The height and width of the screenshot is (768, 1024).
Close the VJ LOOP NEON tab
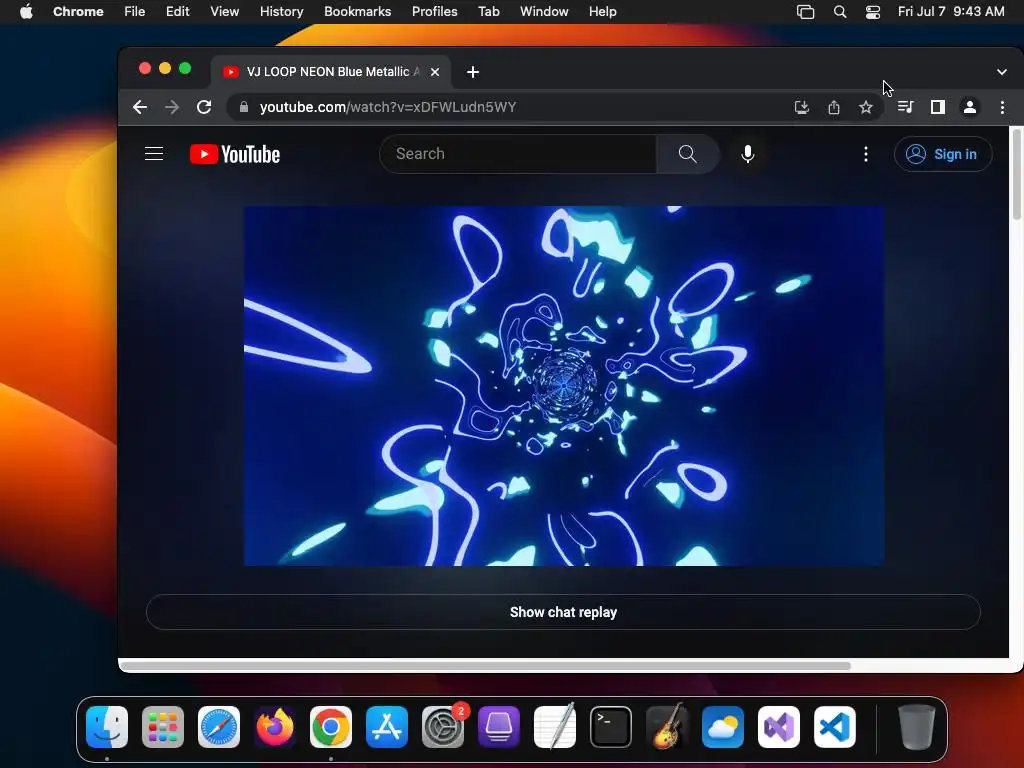(x=435, y=72)
